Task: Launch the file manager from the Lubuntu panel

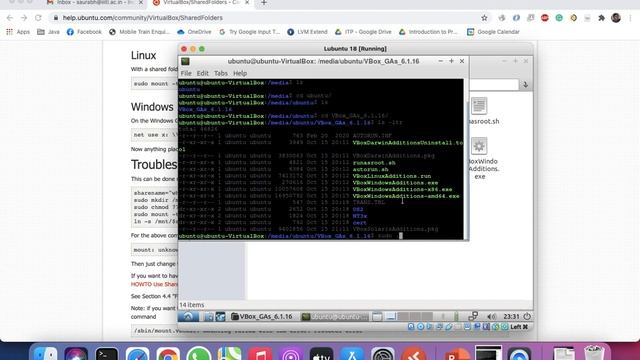Action: (x=209, y=316)
